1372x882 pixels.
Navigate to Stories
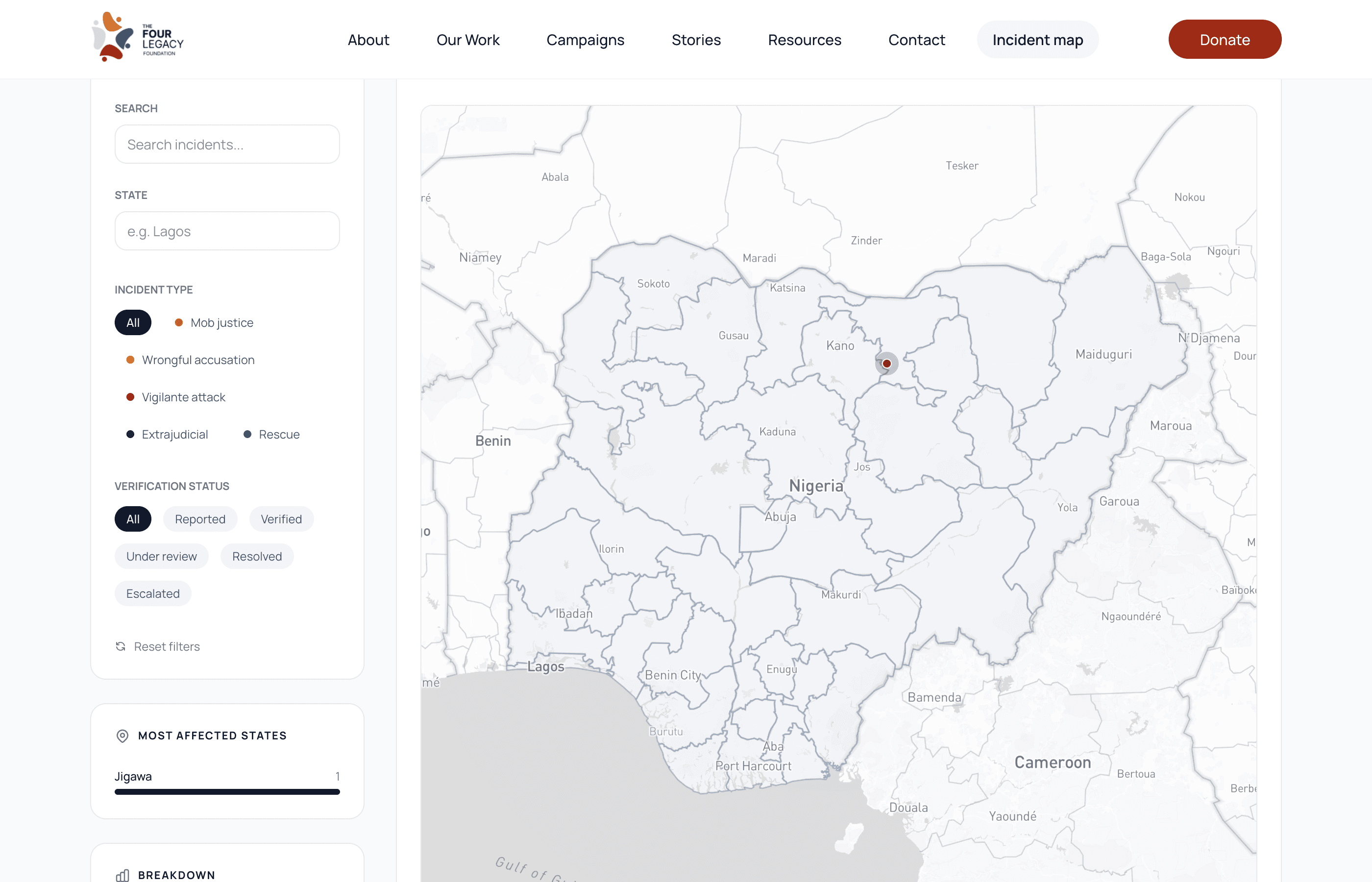click(696, 40)
